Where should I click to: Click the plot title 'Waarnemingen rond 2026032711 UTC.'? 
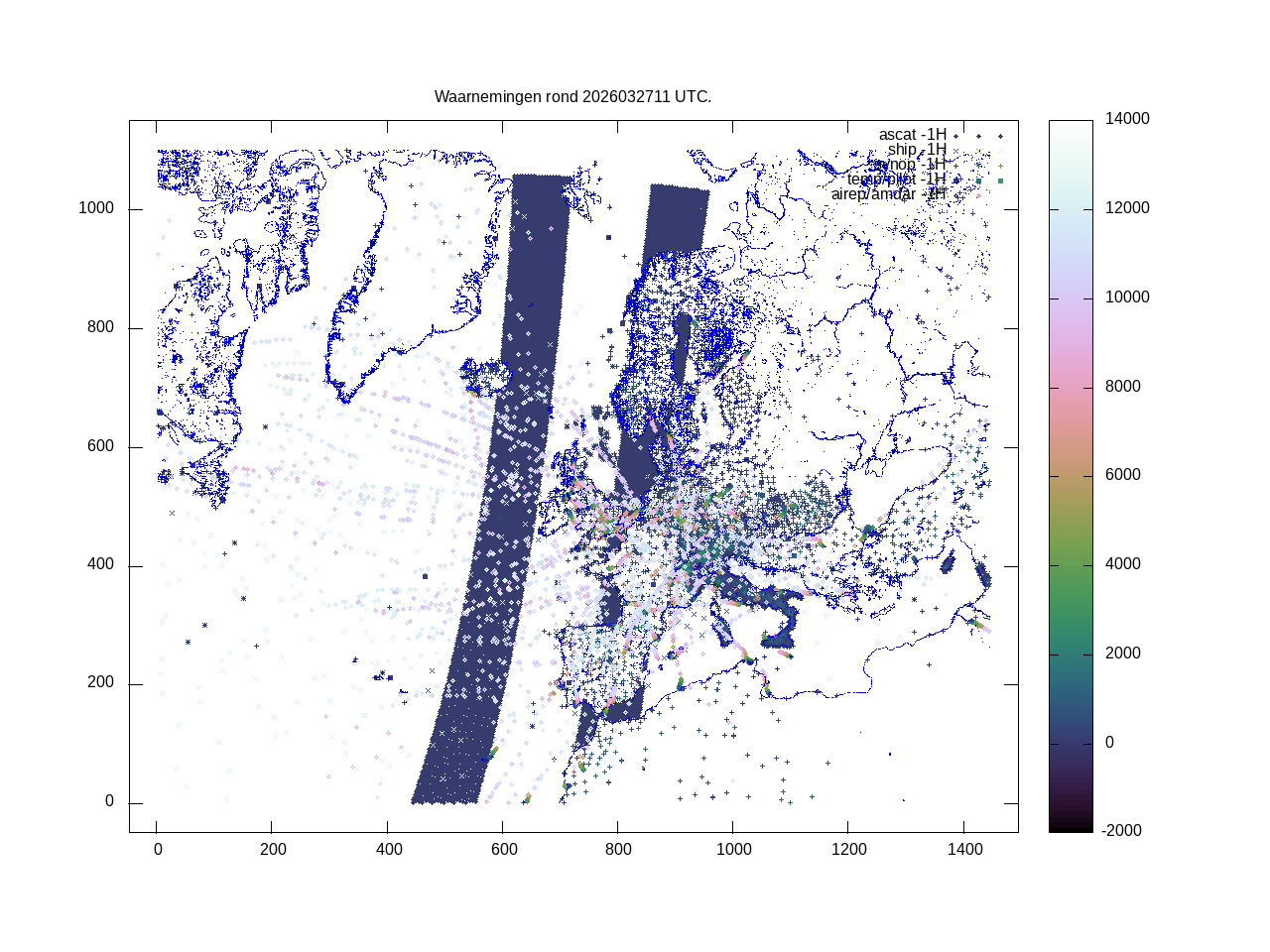pos(572,97)
